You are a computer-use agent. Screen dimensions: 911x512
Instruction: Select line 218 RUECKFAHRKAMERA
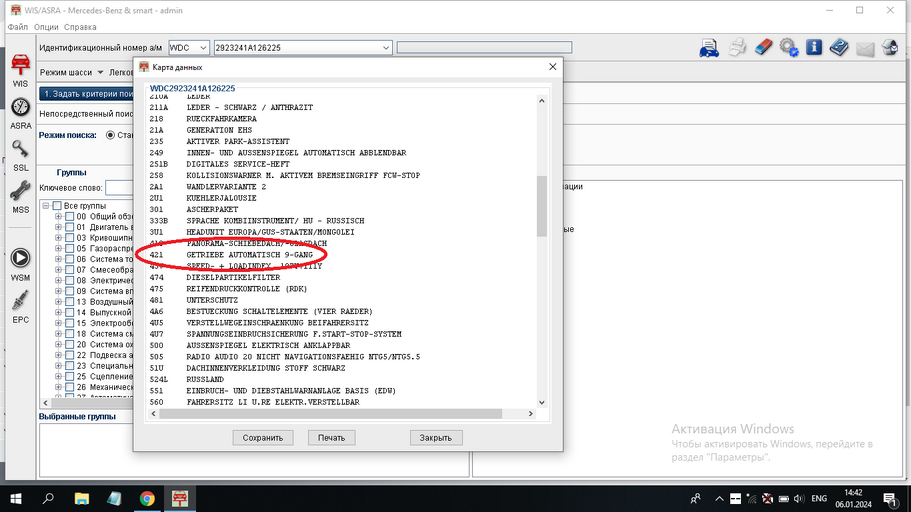pos(203,119)
